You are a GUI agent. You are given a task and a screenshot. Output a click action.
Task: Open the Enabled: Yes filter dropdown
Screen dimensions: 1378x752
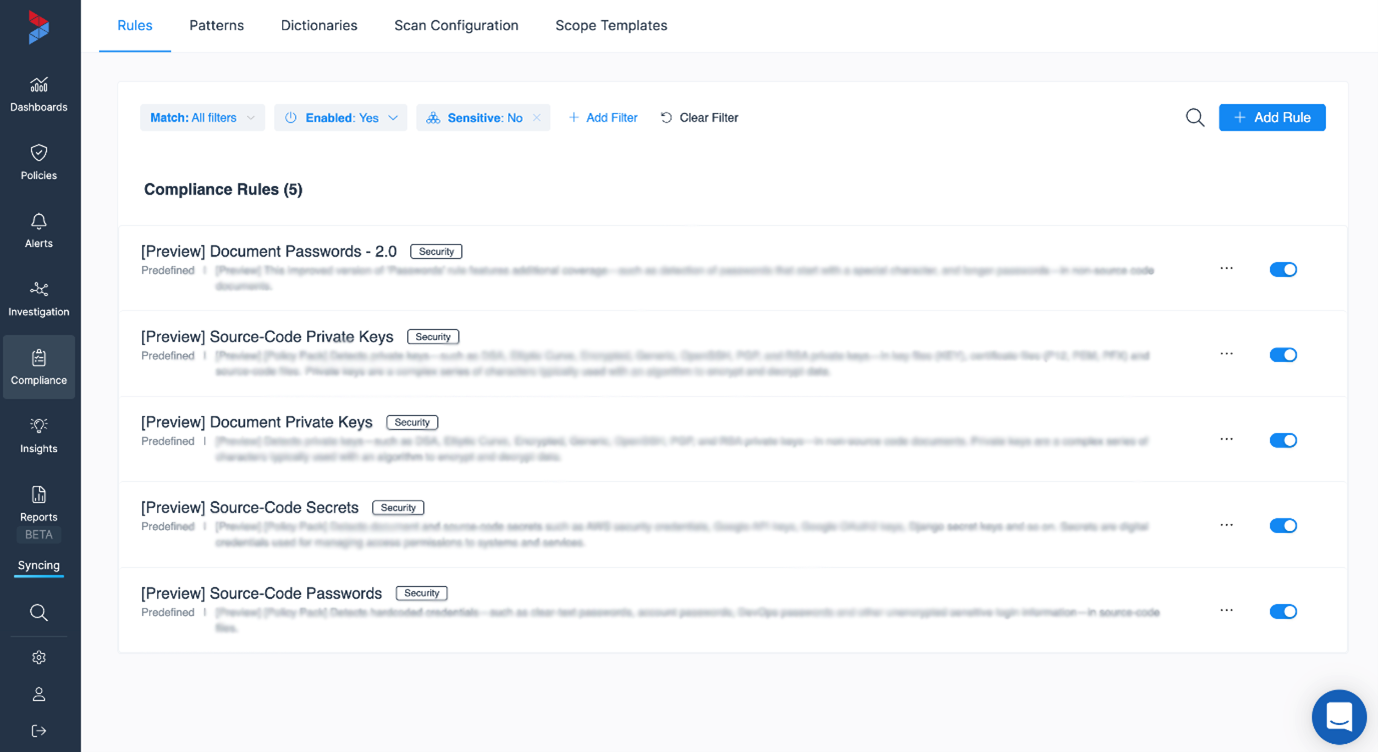[340, 117]
